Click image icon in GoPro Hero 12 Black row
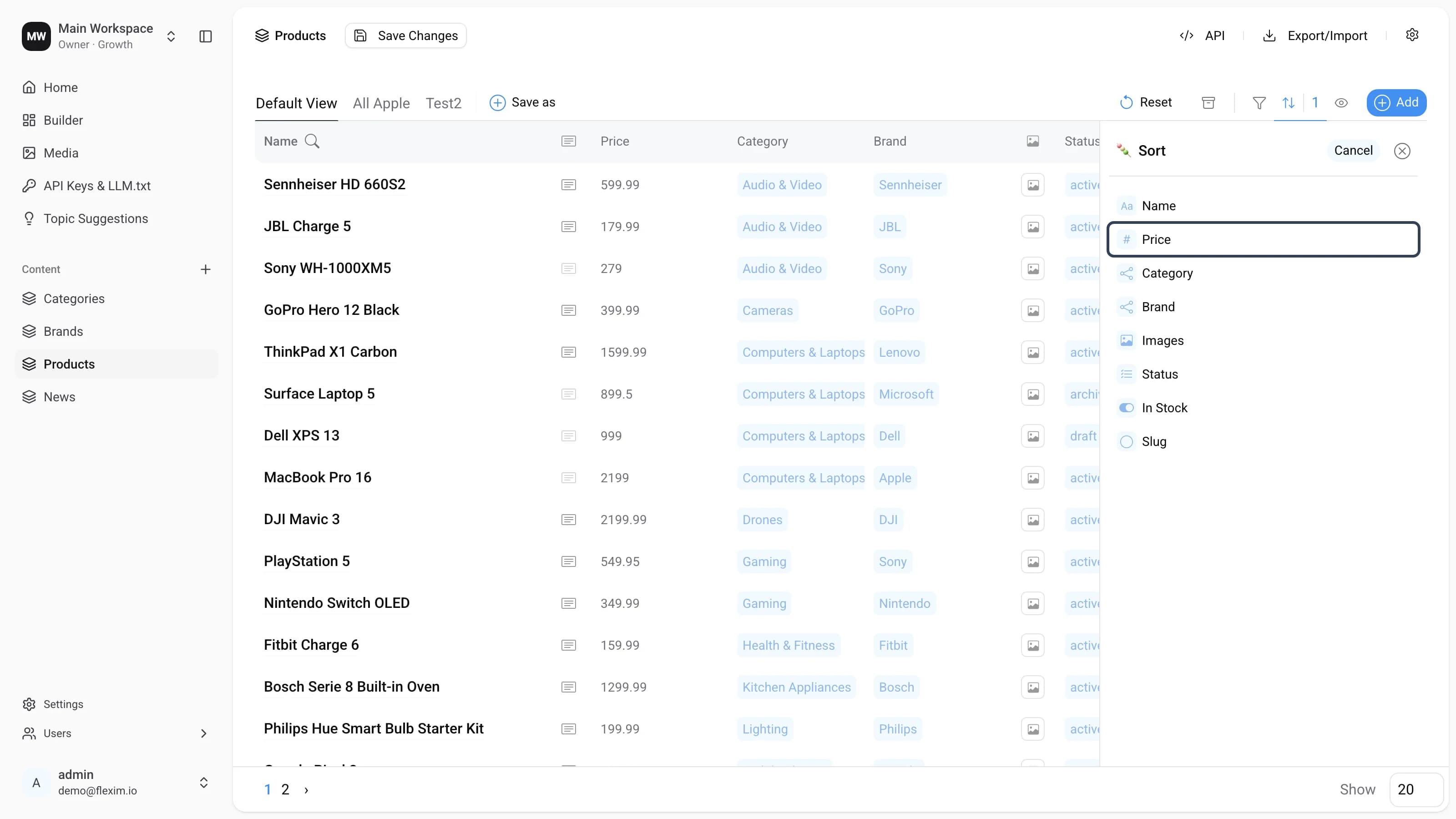Image resolution: width=1456 pixels, height=819 pixels. click(x=1033, y=310)
